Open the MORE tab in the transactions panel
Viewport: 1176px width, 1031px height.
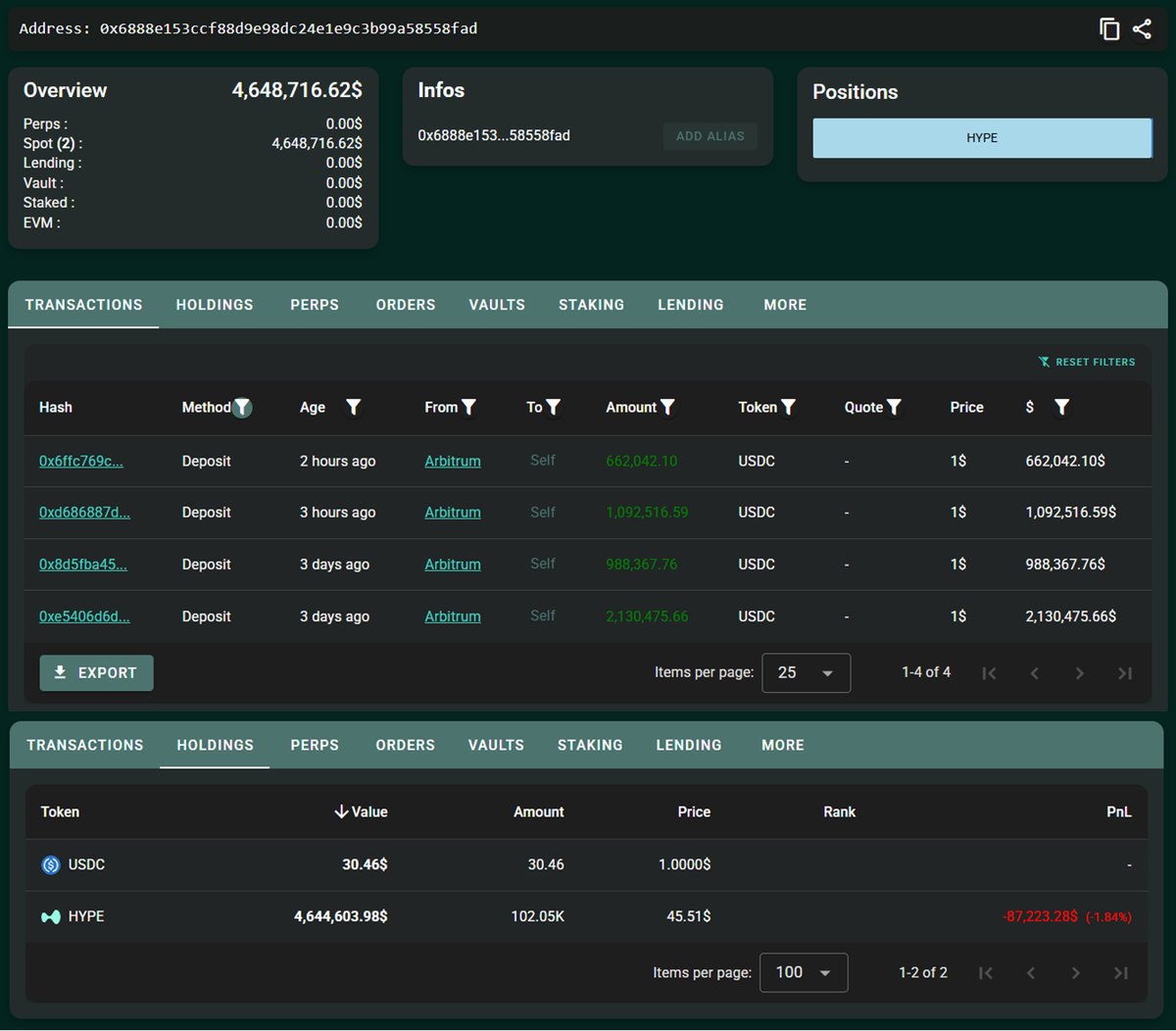point(785,305)
